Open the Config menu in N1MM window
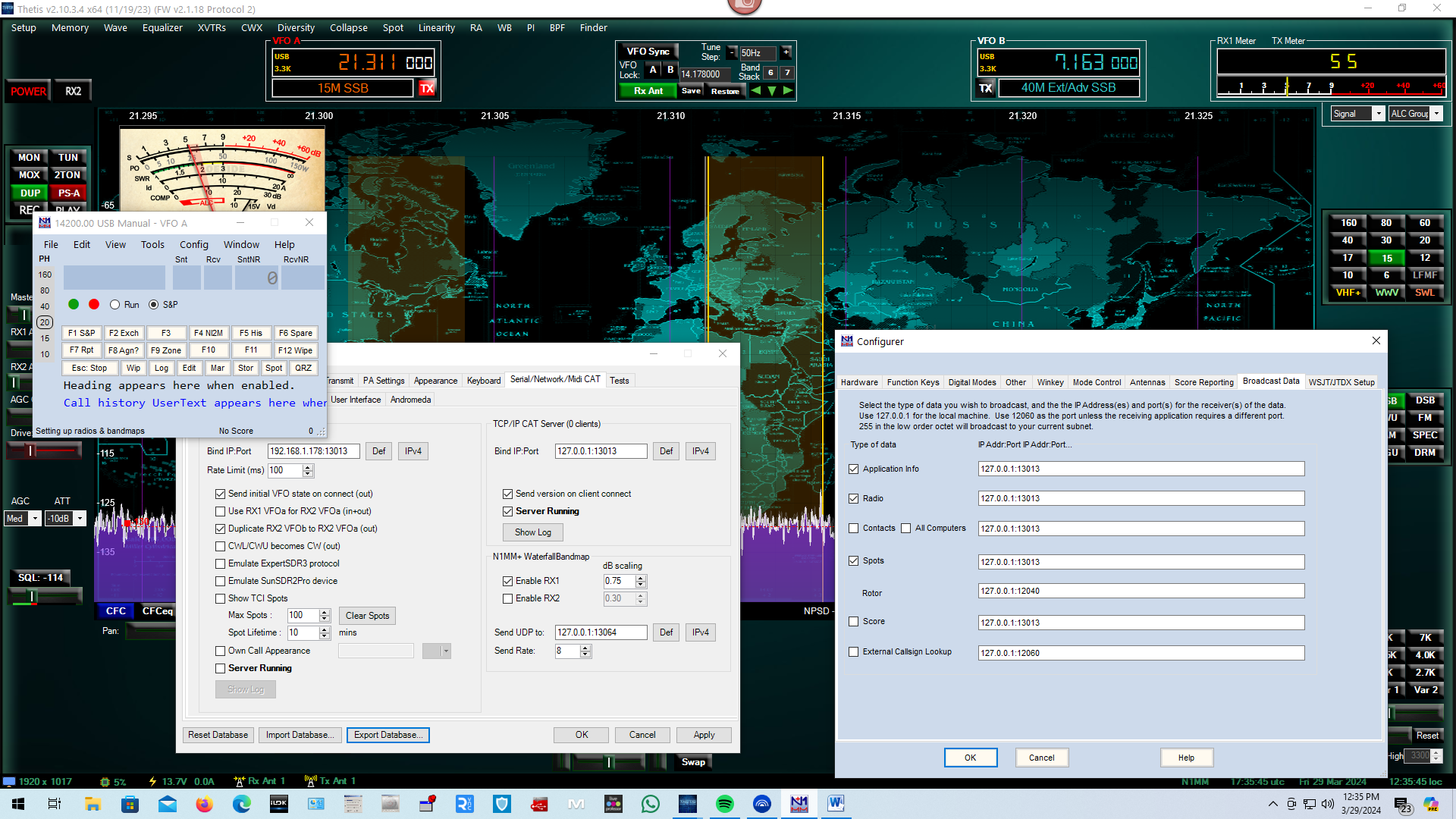This screenshot has width=1456, height=819. point(193,244)
